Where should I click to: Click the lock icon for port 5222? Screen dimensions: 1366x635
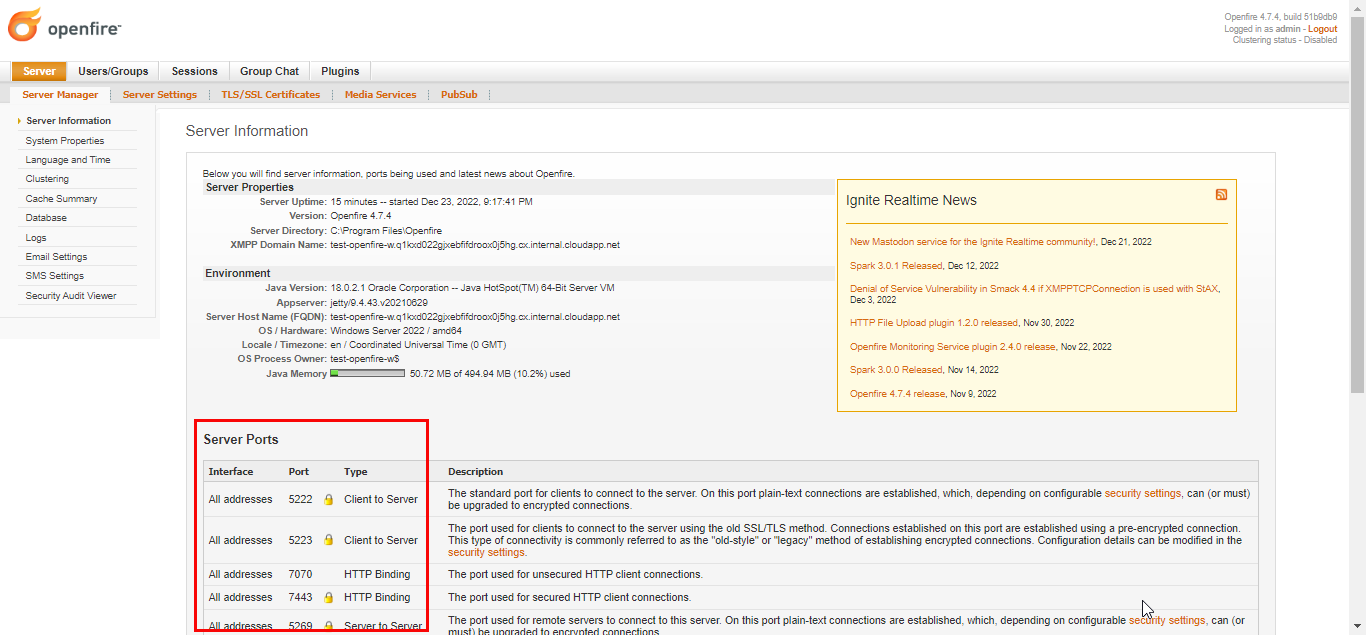(x=328, y=499)
